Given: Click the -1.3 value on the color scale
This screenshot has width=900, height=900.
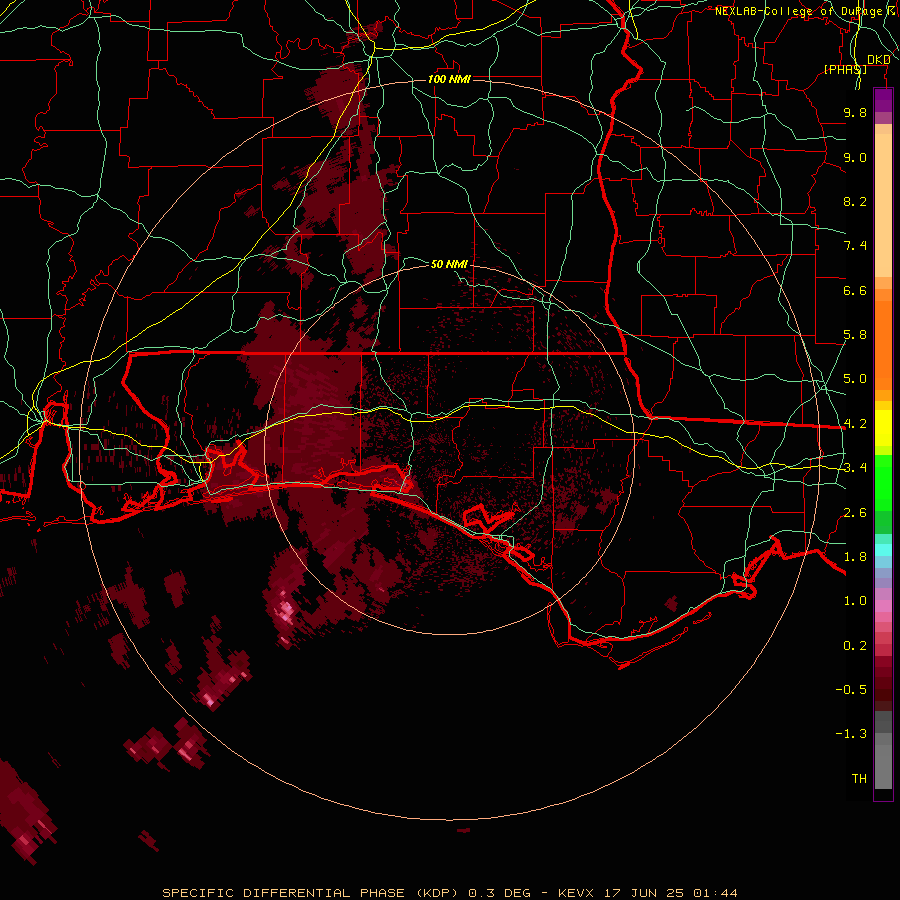Looking at the screenshot, I should pos(851,734).
